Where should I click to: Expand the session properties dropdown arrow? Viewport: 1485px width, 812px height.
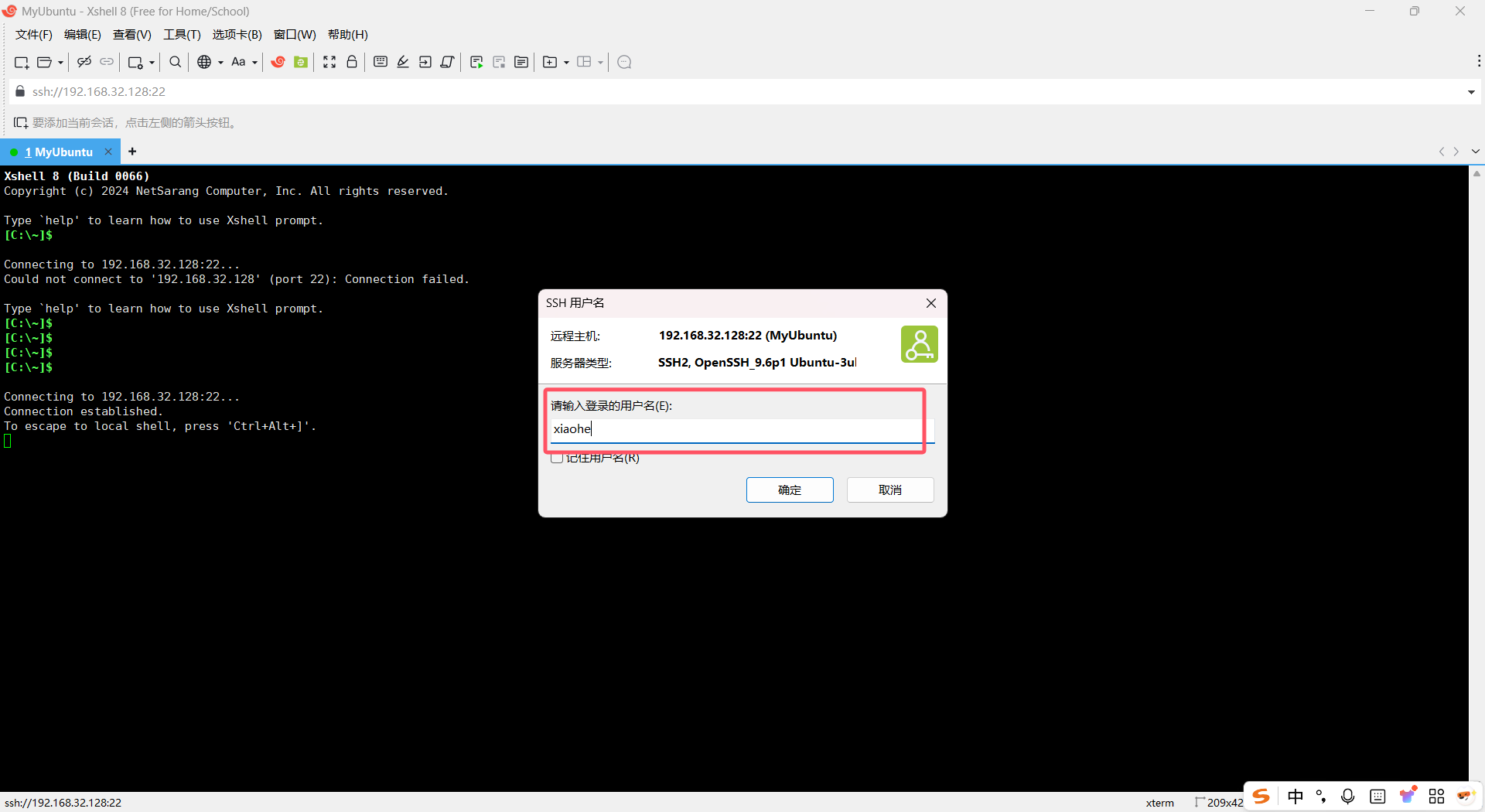[x=152, y=63]
